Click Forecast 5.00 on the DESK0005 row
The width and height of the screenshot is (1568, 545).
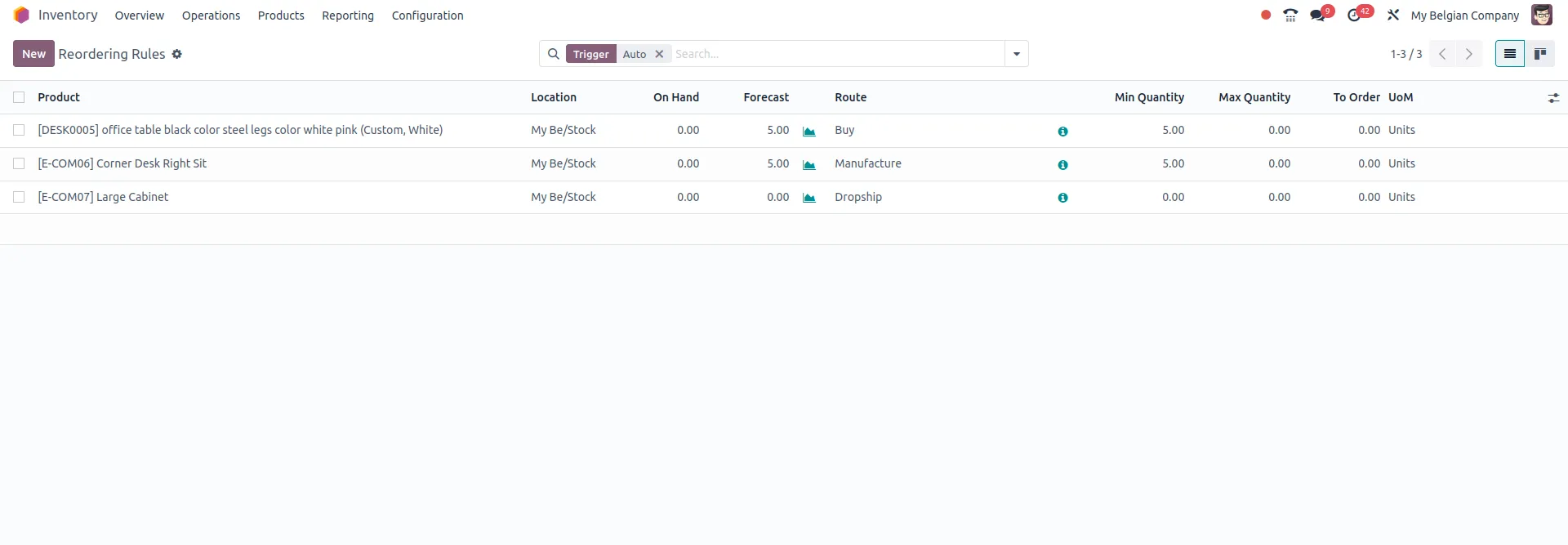[x=777, y=130]
